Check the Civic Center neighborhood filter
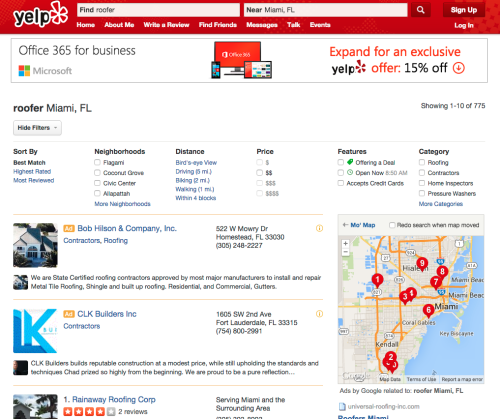Image resolution: width=500 pixels, height=419 pixels. (x=97, y=183)
